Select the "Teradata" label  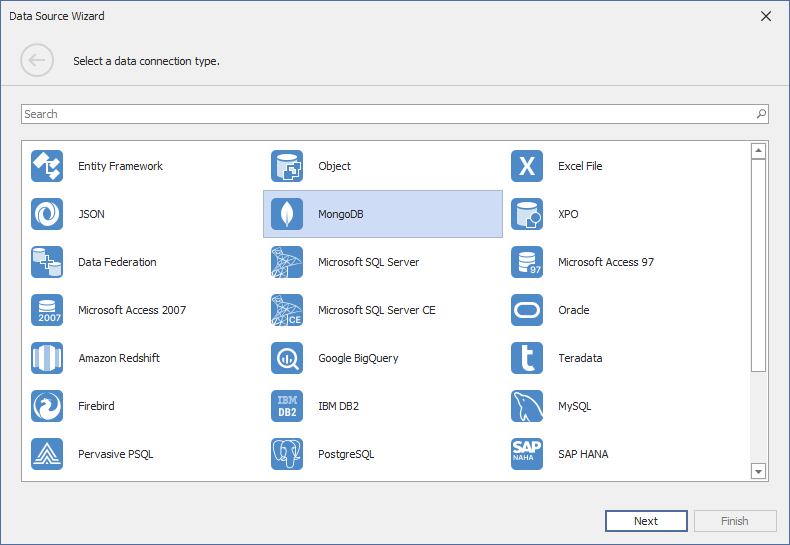(580, 358)
